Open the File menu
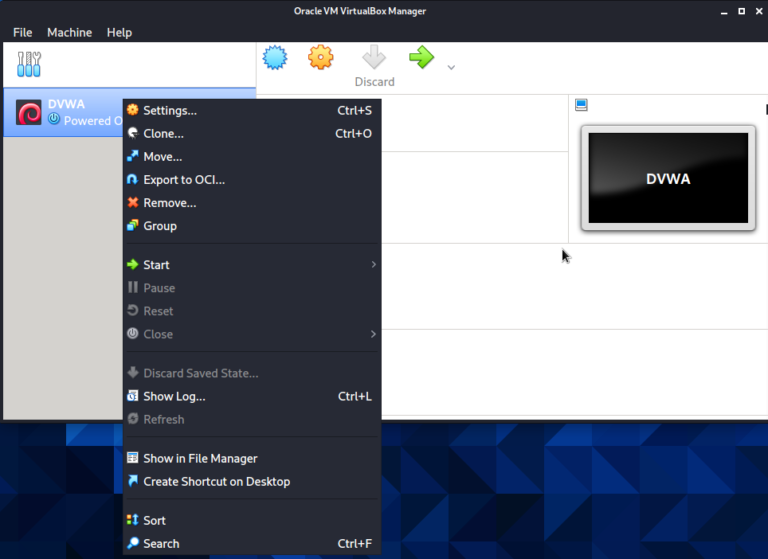 (22, 32)
